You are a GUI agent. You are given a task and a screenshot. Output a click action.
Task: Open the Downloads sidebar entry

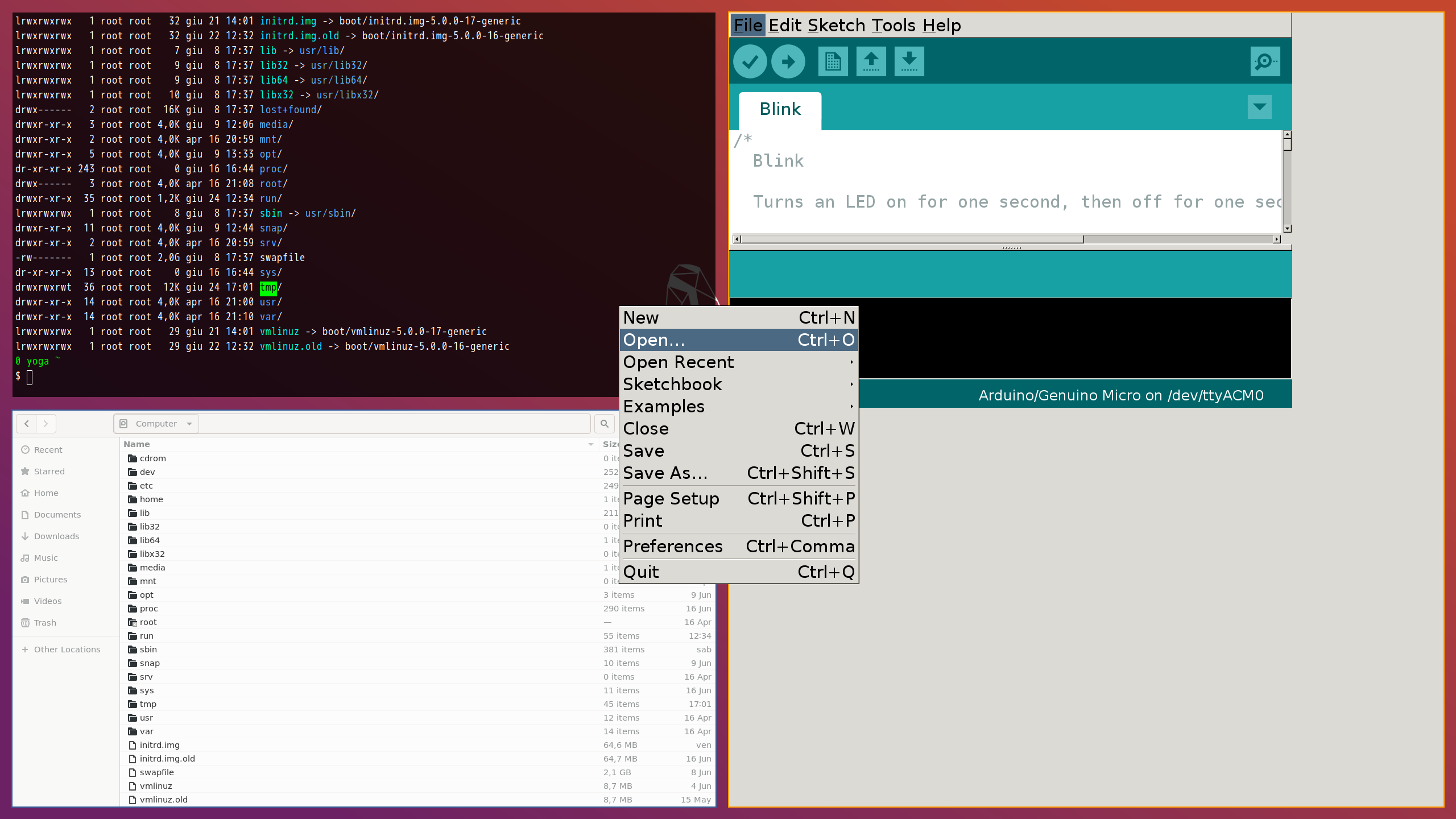point(57,536)
